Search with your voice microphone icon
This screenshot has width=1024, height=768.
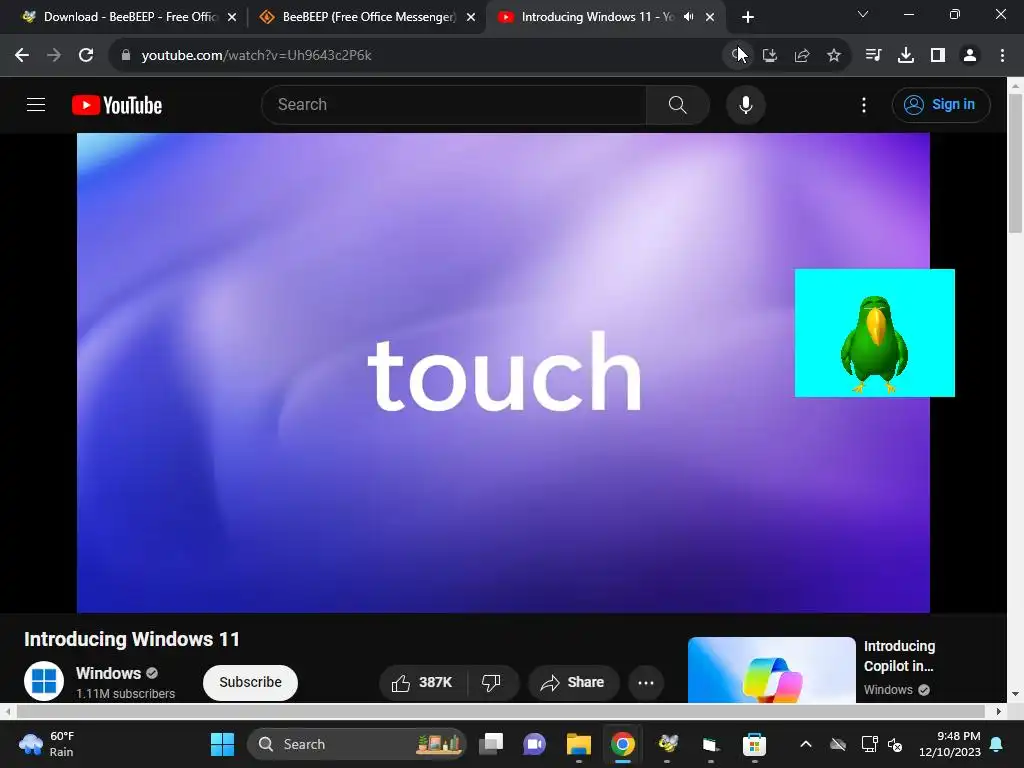pyautogui.click(x=745, y=104)
